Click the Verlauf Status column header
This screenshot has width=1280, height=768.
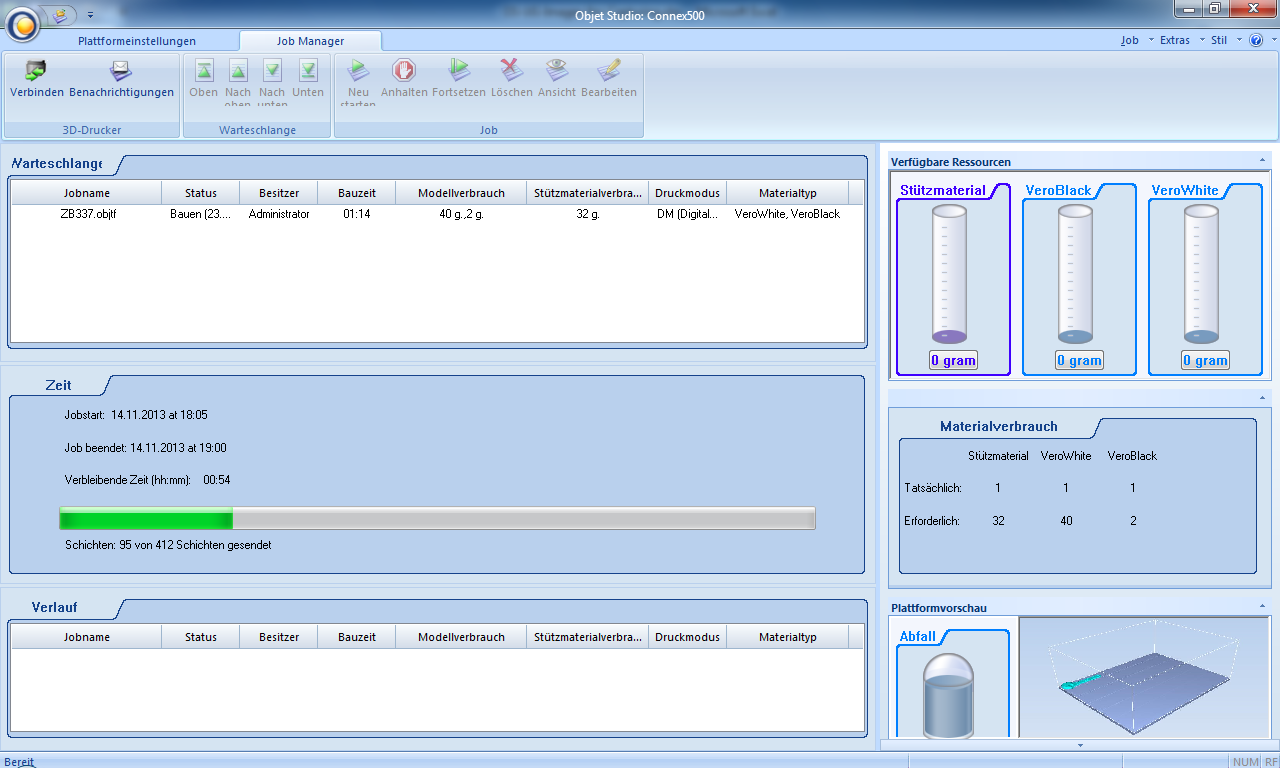pos(201,637)
